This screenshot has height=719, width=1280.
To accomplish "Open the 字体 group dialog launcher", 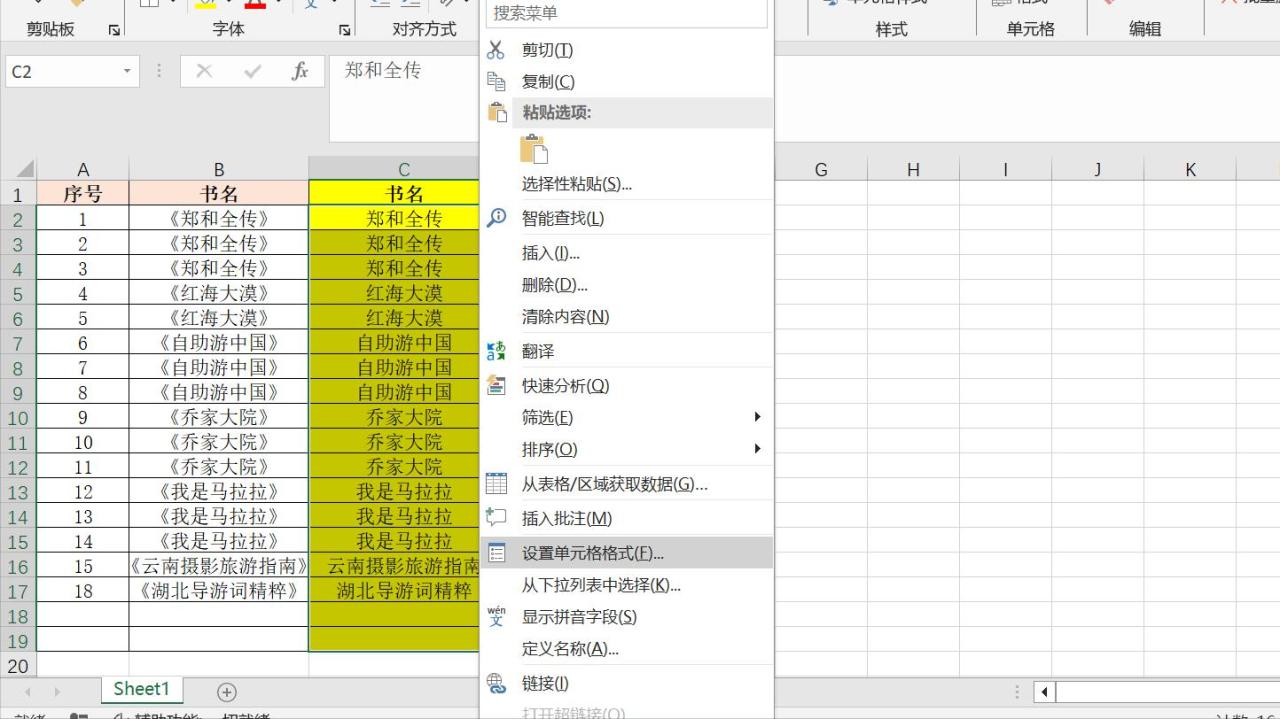I will pos(344,30).
